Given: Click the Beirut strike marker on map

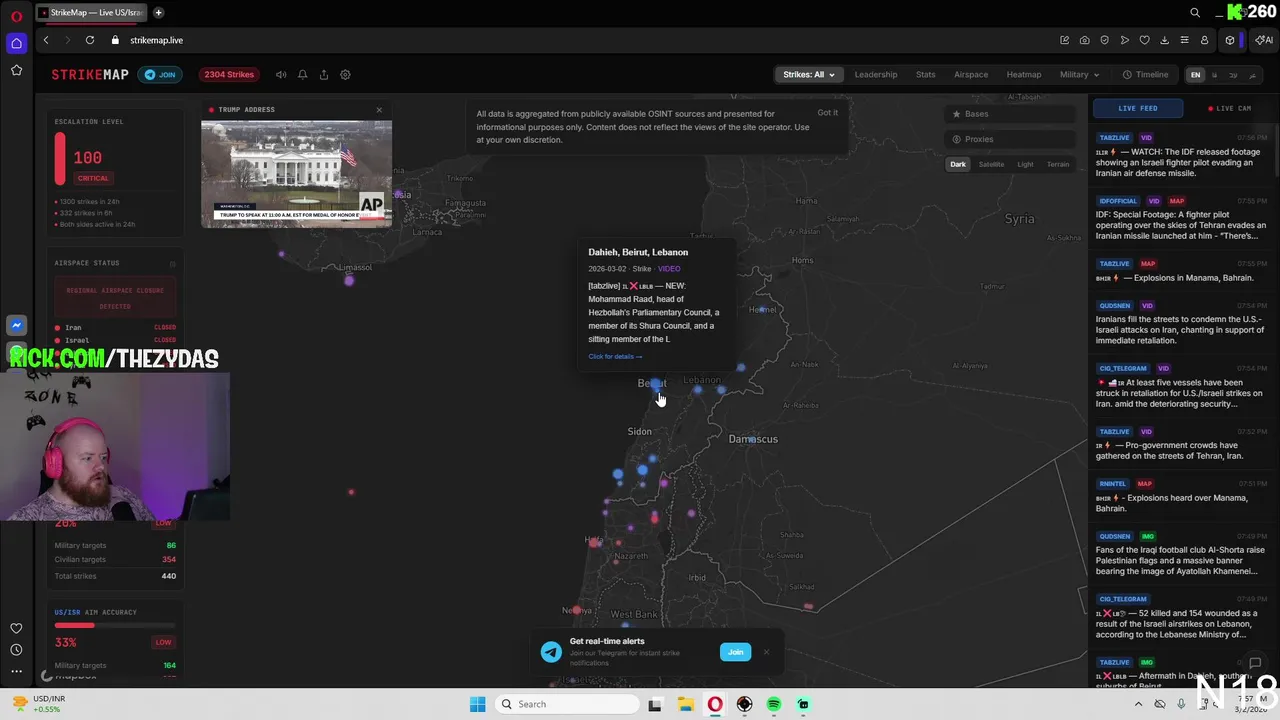Looking at the screenshot, I should click(x=655, y=384).
